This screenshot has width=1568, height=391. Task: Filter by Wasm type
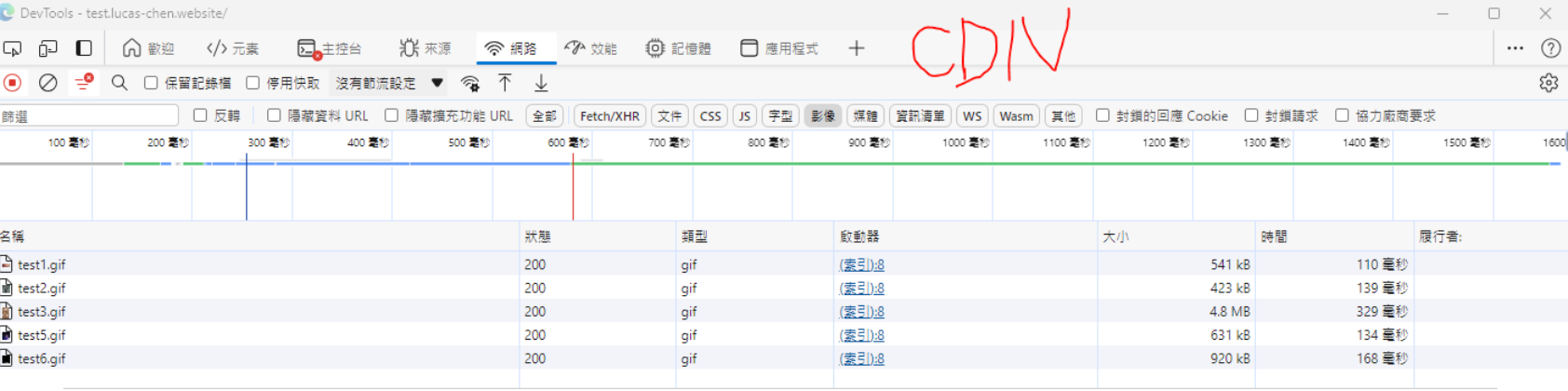point(1016,116)
